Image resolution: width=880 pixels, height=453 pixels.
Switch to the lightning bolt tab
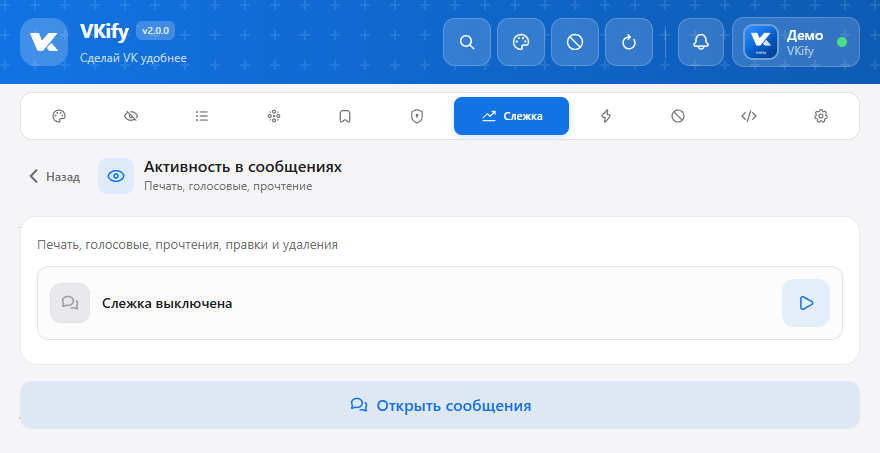click(606, 116)
